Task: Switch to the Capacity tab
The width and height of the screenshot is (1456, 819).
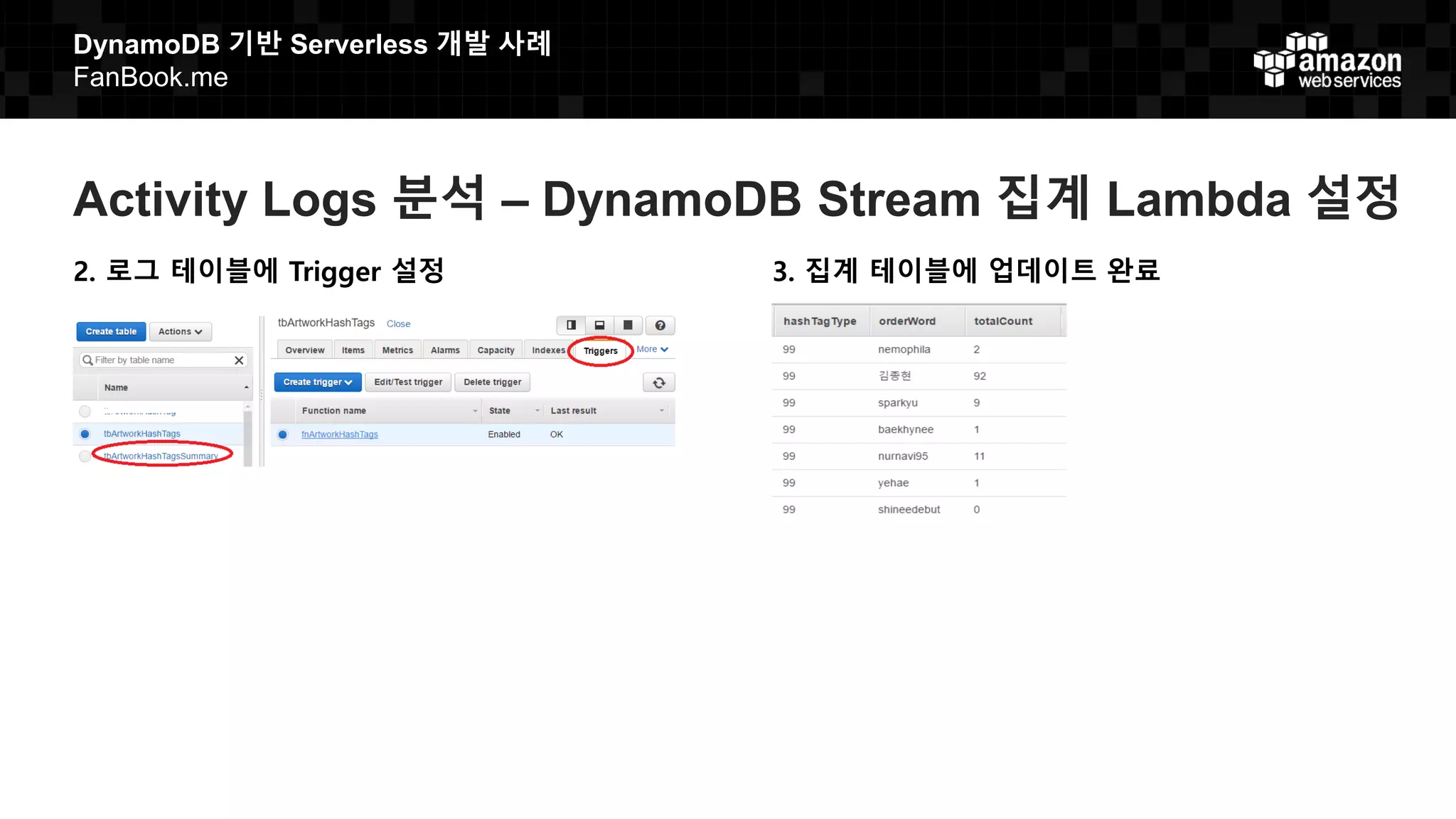Action: click(x=496, y=350)
